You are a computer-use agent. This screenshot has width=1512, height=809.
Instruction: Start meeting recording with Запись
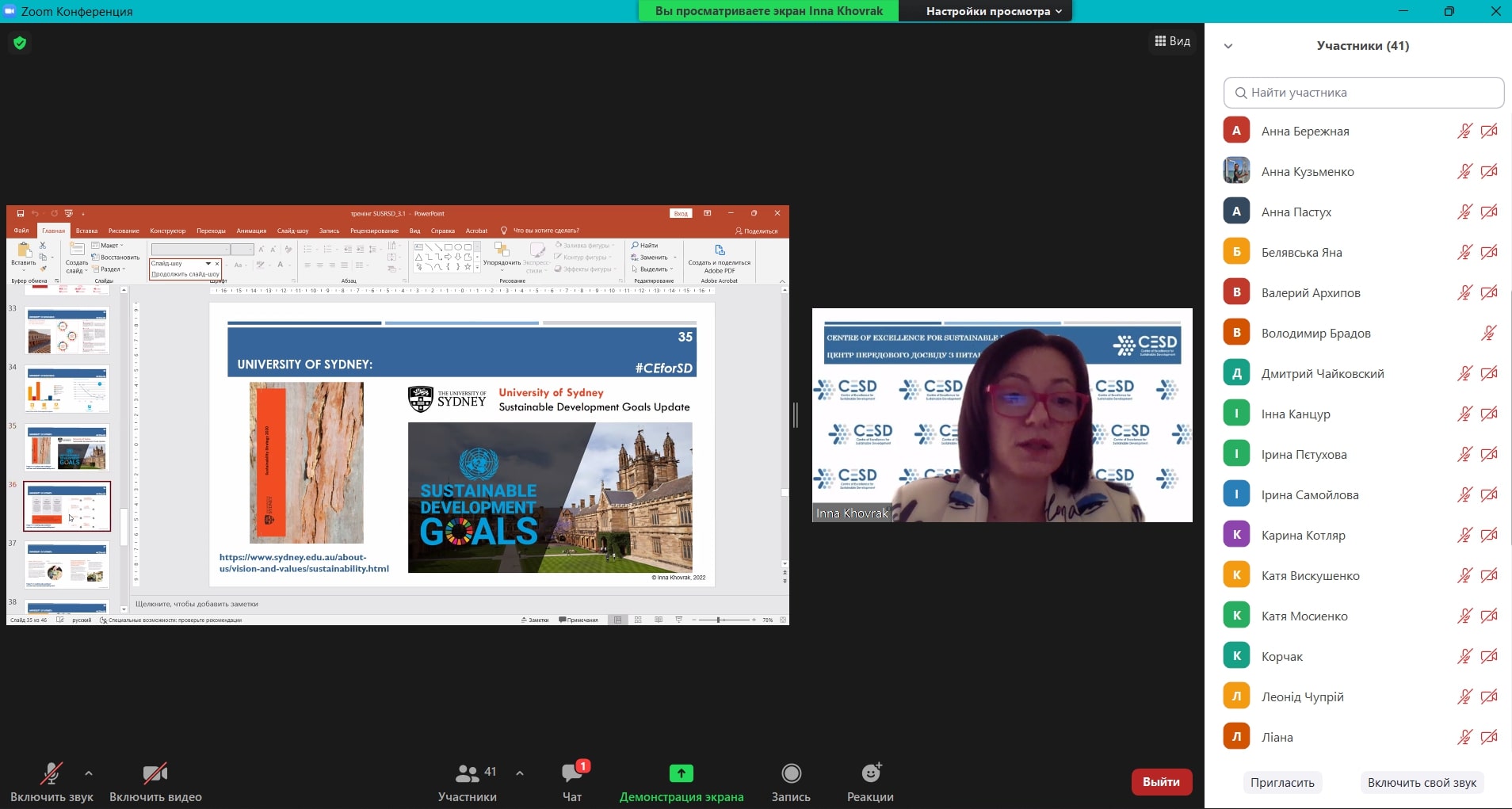pyautogui.click(x=791, y=781)
